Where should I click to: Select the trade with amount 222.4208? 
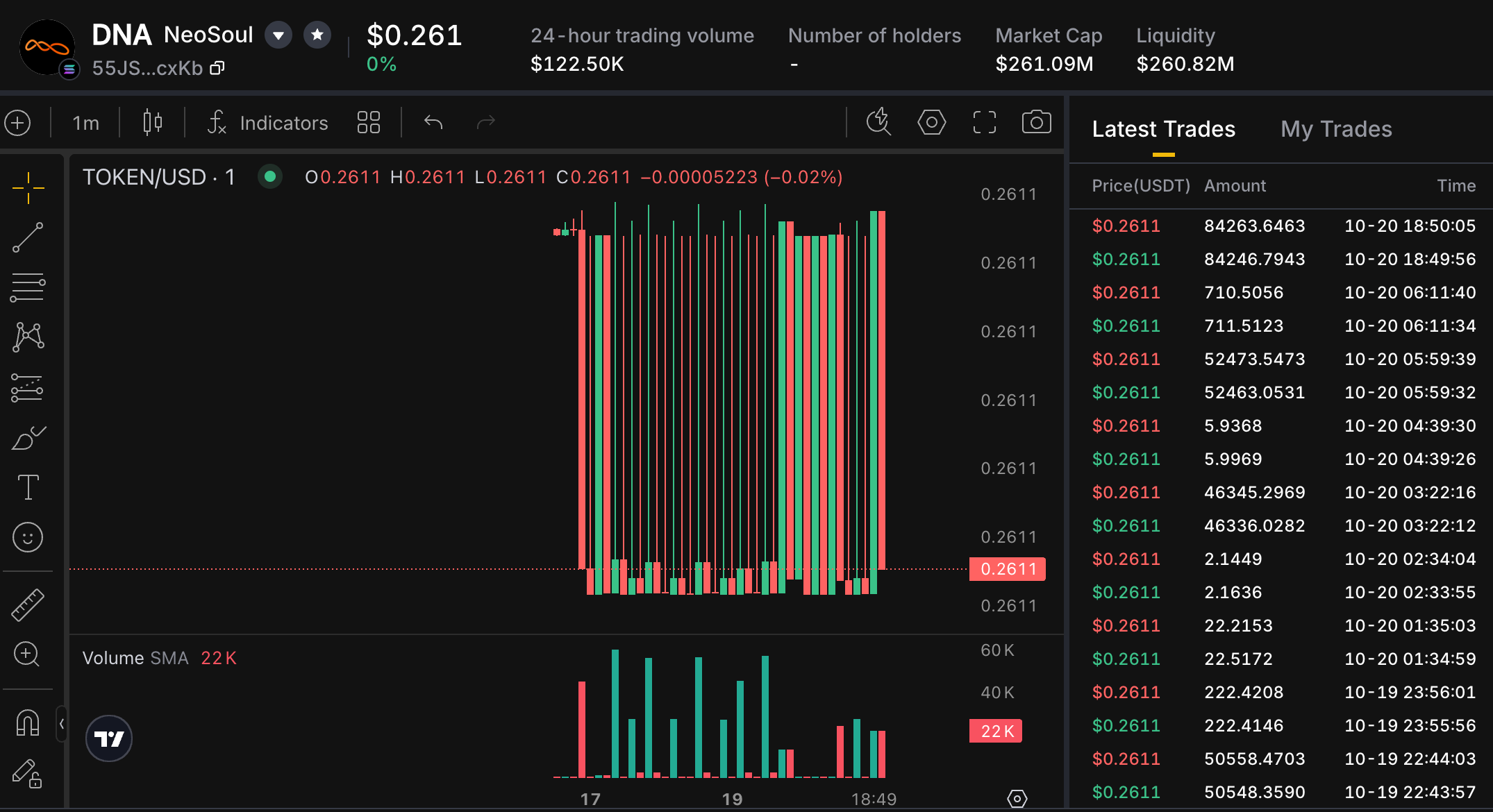point(1283,692)
